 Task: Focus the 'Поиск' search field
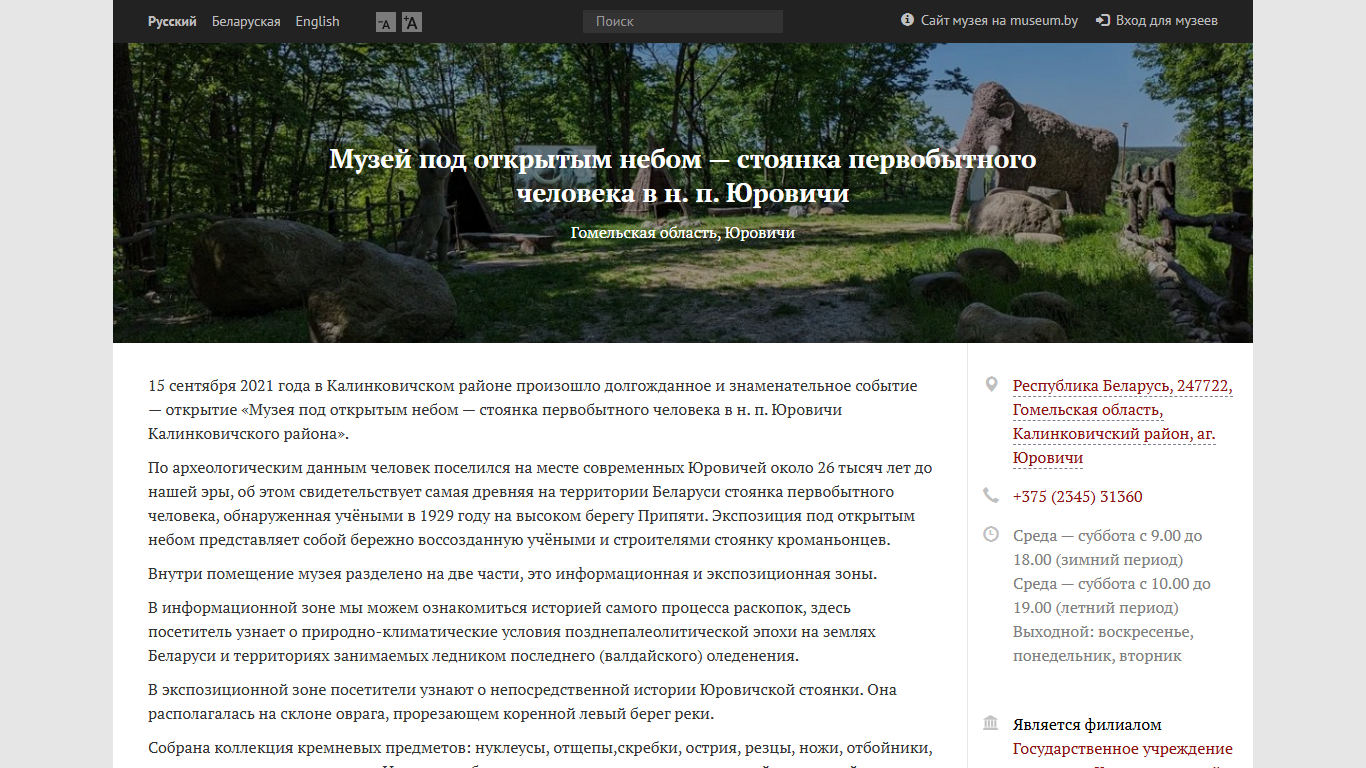(683, 21)
